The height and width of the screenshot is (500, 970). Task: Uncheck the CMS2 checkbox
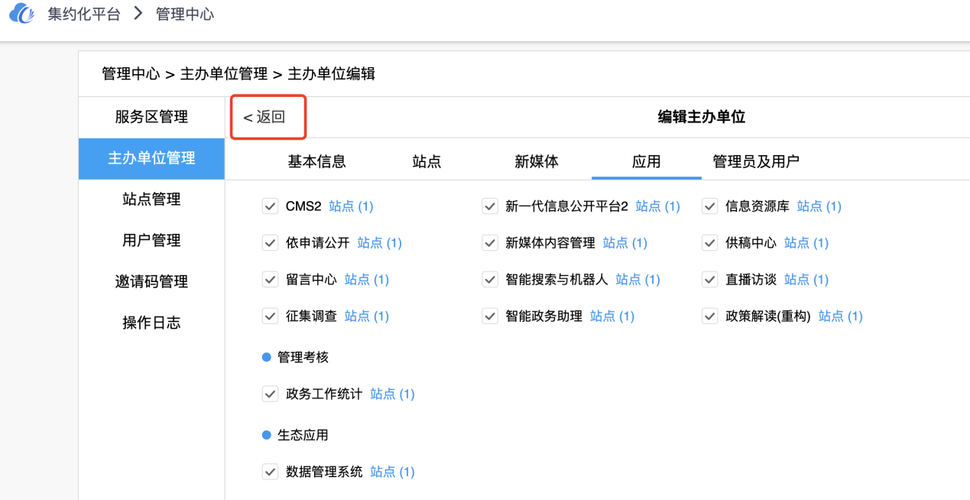coord(270,206)
